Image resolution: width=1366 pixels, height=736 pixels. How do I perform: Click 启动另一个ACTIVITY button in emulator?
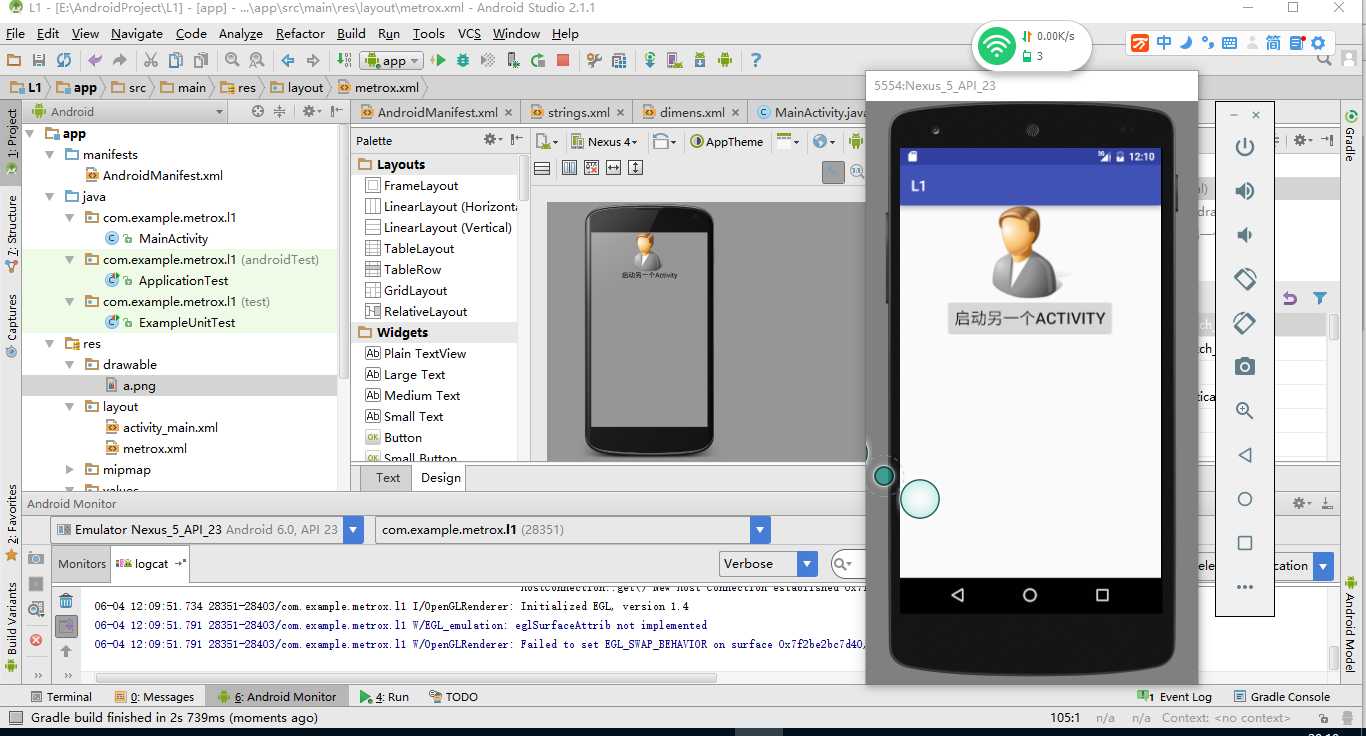[1030, 318]
